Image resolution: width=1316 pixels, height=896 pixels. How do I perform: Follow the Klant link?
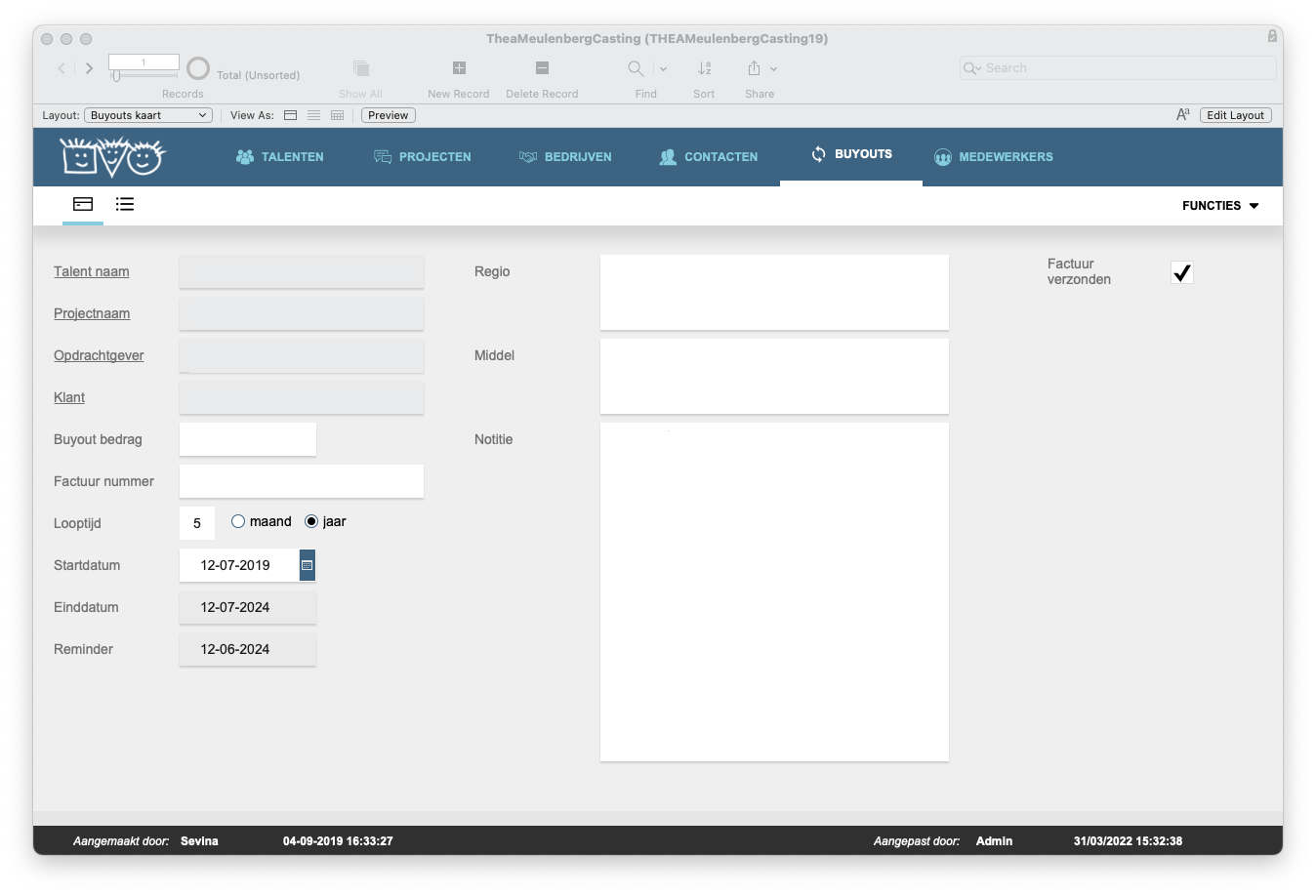[x=69, y=397]
